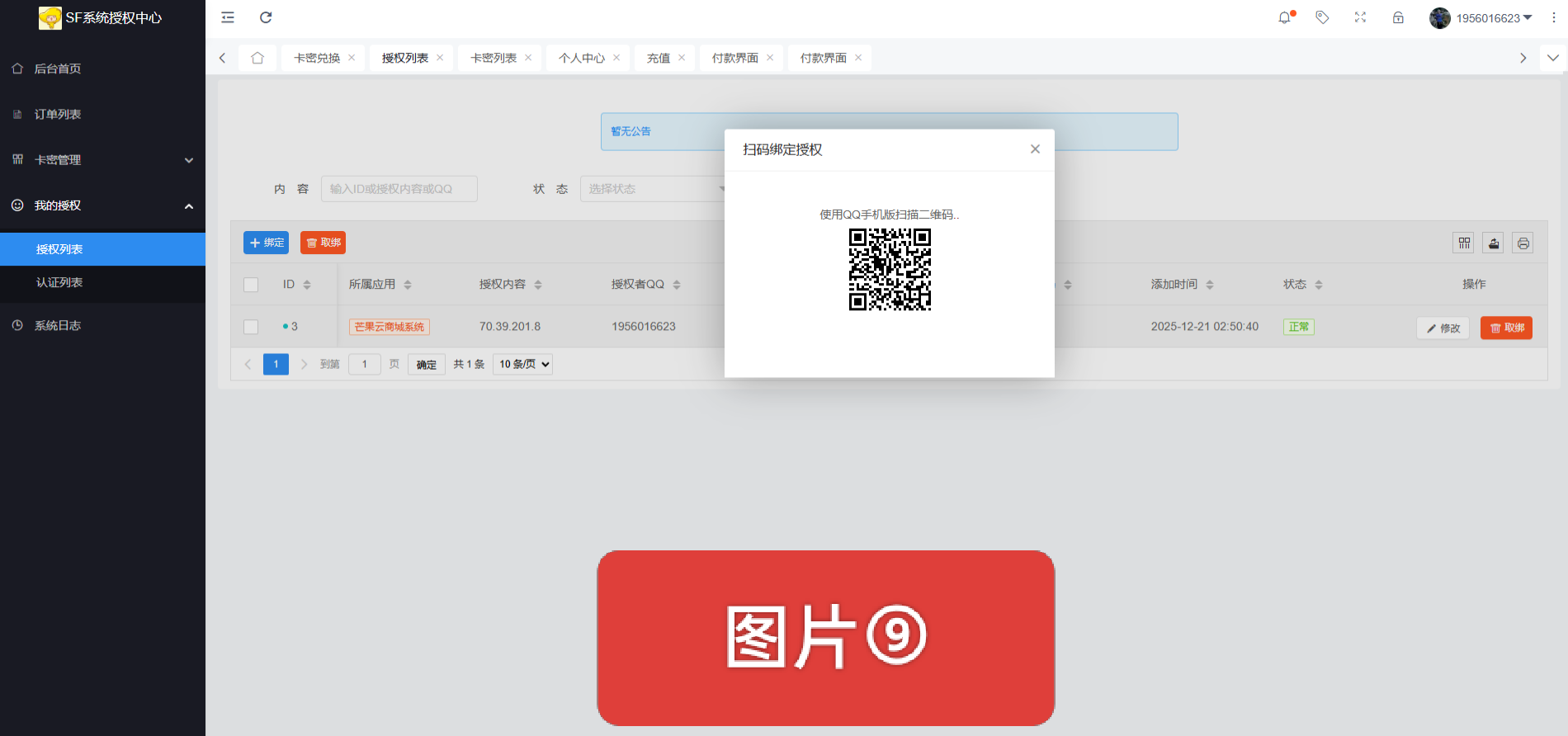Image resolution: width=1568 pixels, height=736 pixels.
Task: Switch to the 个人中心 tab
Action: 581,58
